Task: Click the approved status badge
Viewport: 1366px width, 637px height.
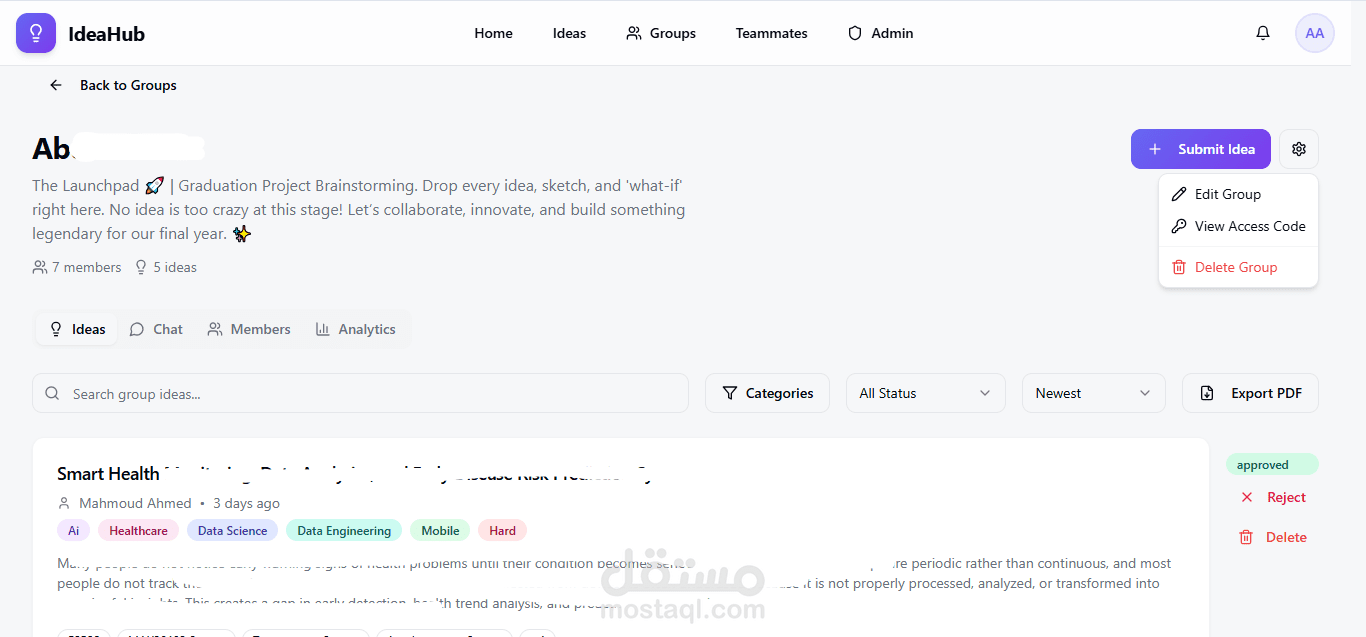Action: [x=1272, y=465]
